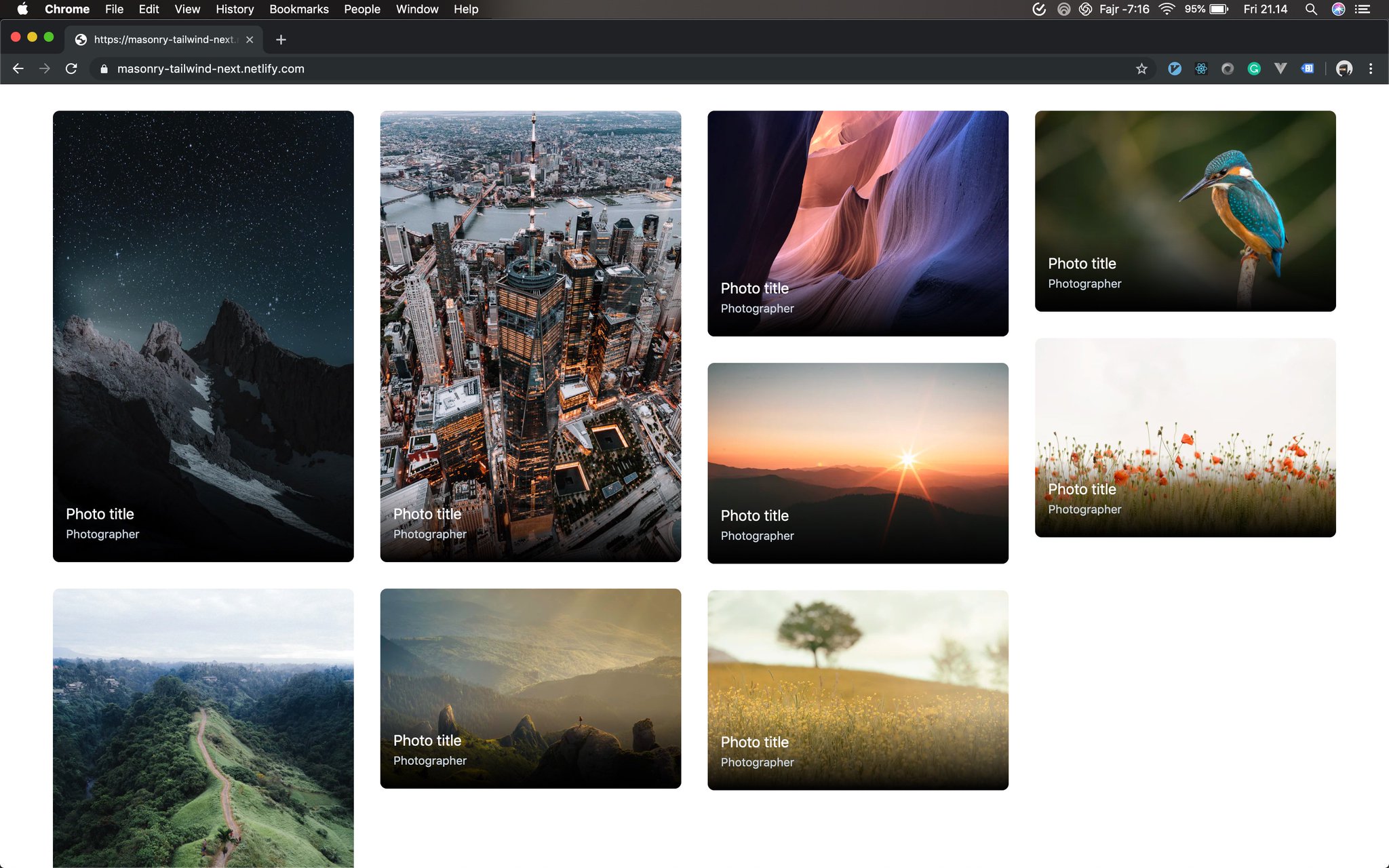Open the aerial city skyline photo card

click(x=530, y=336)
